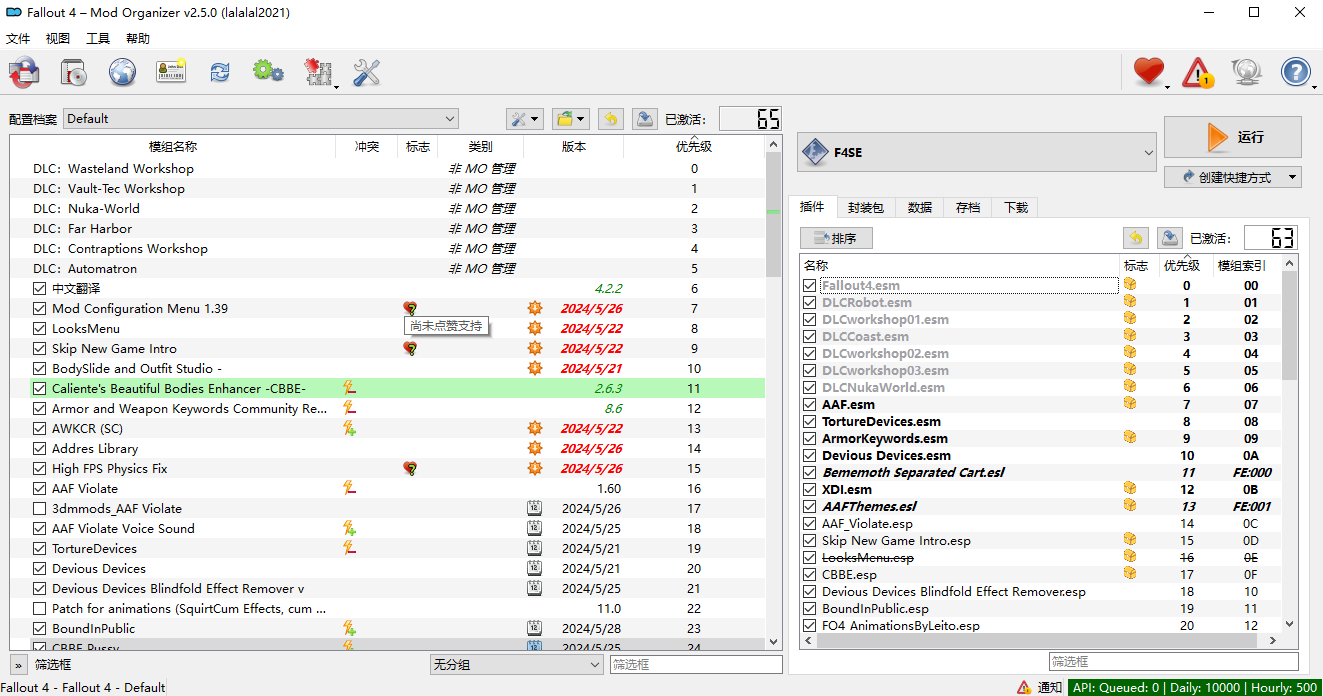Expand the filter panel with » button

point(19,664)
